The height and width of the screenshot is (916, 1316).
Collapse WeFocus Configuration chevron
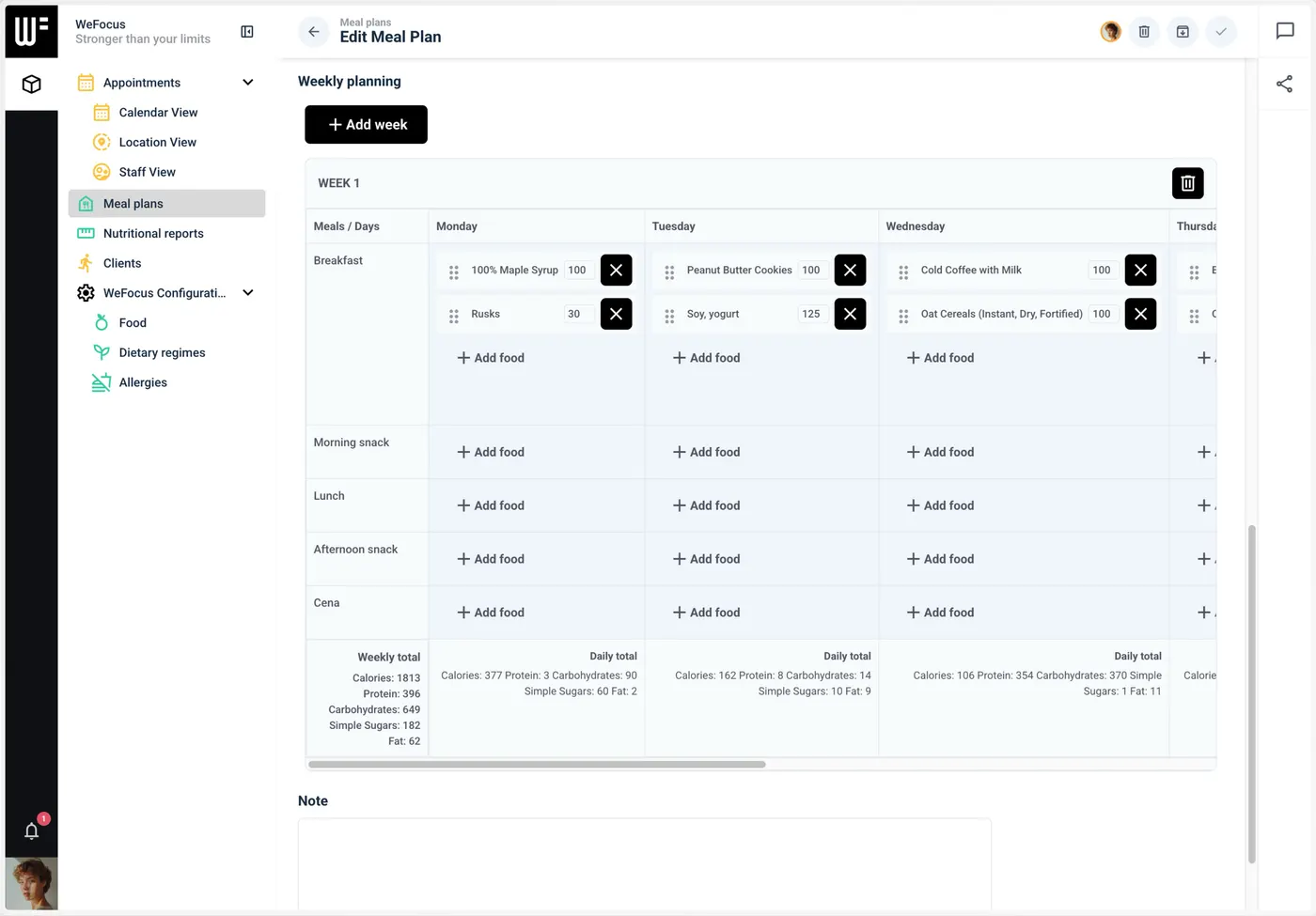248,293
